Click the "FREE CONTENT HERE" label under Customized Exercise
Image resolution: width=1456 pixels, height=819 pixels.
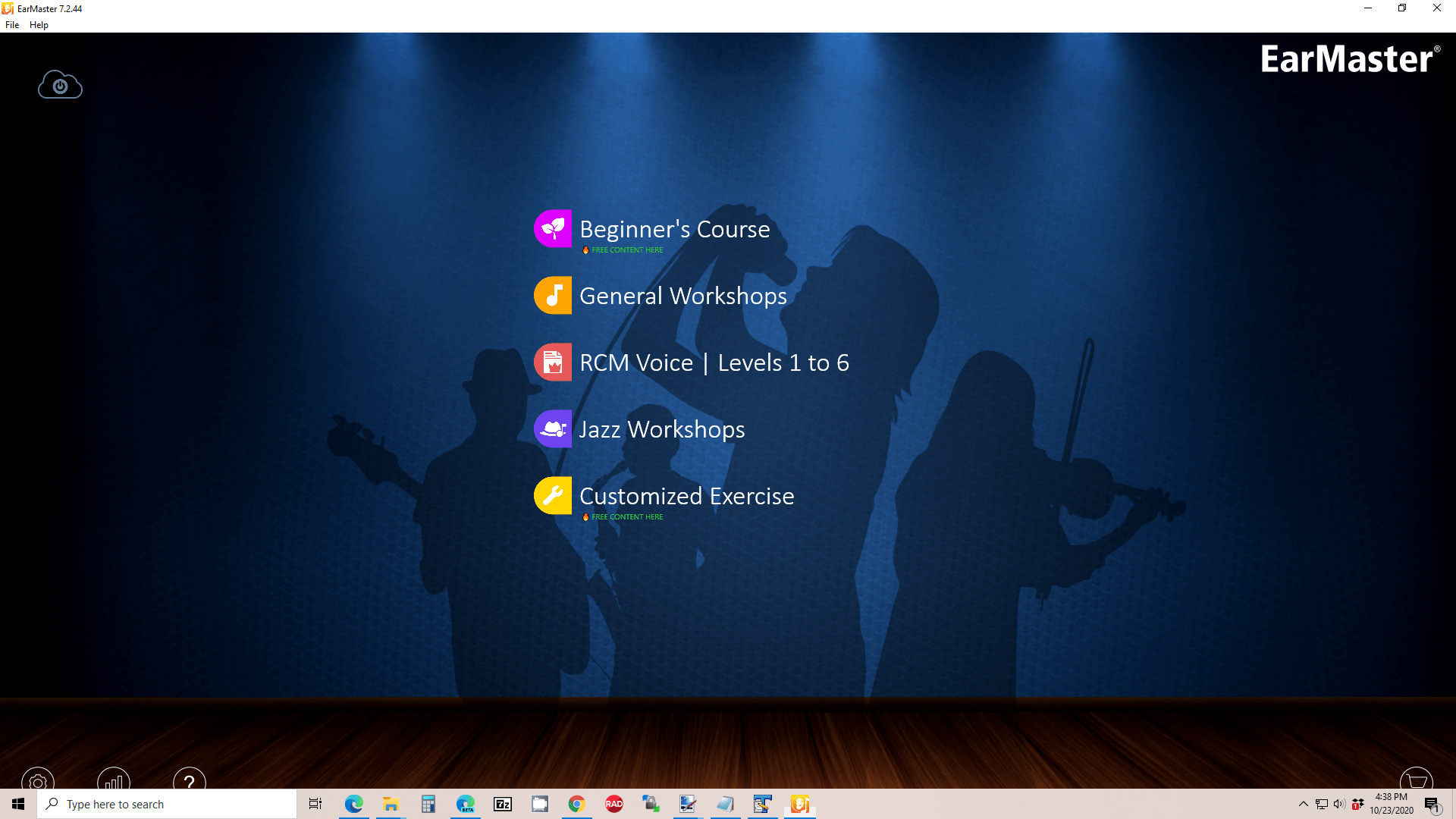point(627,517)
